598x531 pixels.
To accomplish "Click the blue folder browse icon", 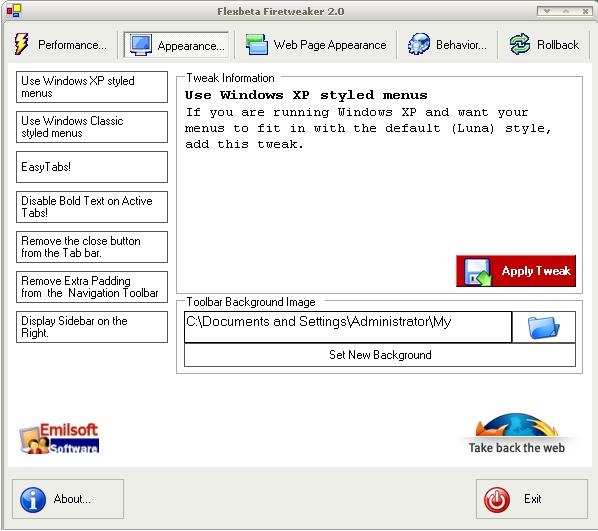I will pos(543,327).
